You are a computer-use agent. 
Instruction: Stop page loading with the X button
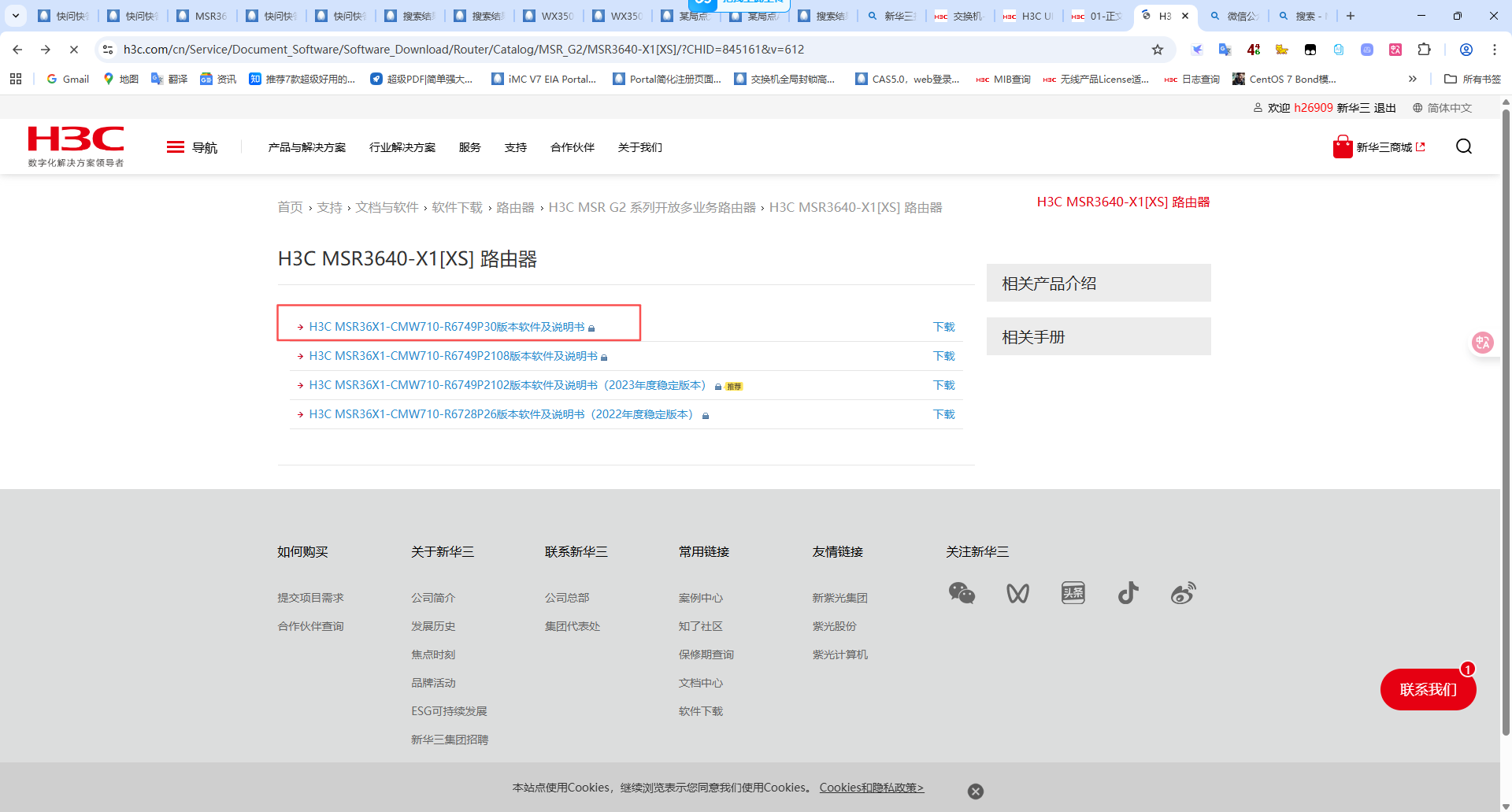(74, 50)
